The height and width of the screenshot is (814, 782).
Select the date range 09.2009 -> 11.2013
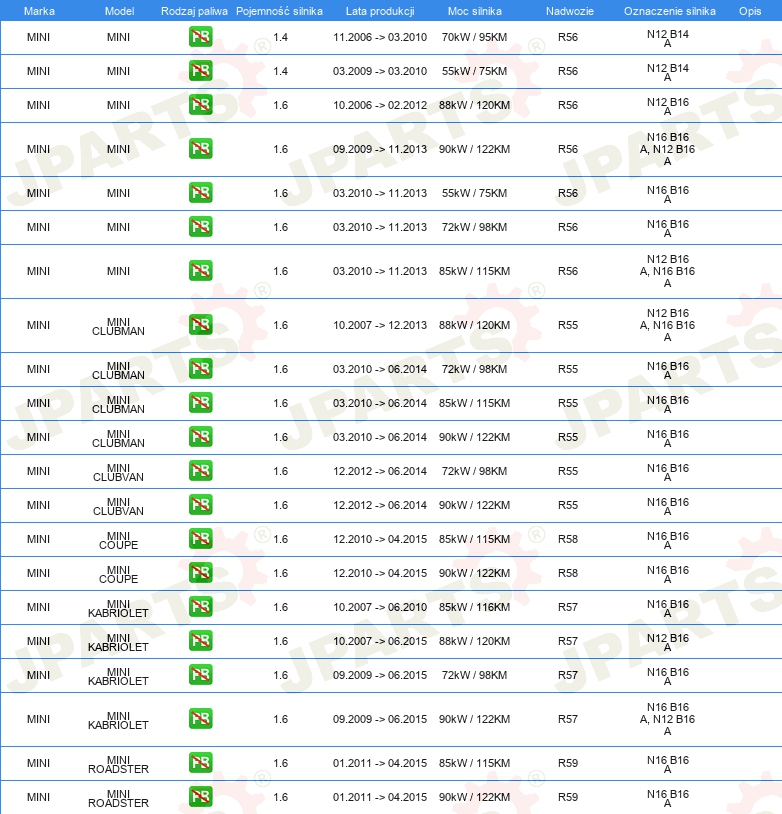[x=380, y=150]
